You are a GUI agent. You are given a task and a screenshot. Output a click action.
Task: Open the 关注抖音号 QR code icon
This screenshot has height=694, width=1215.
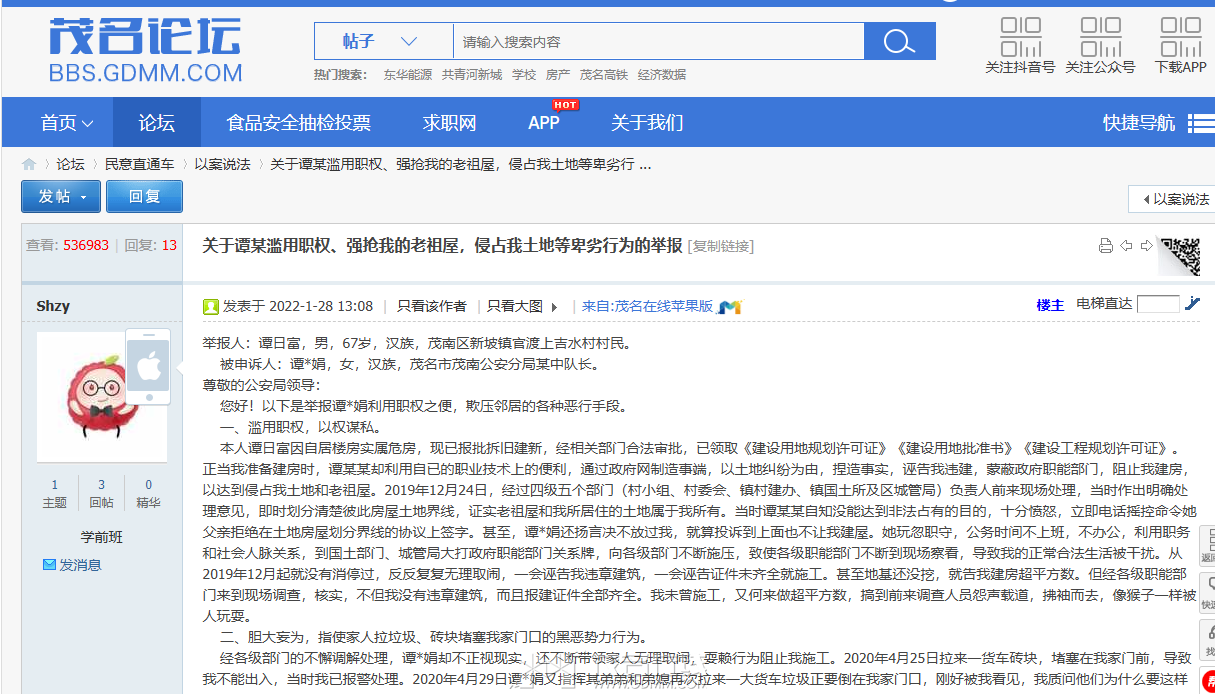click(1020, 37)
